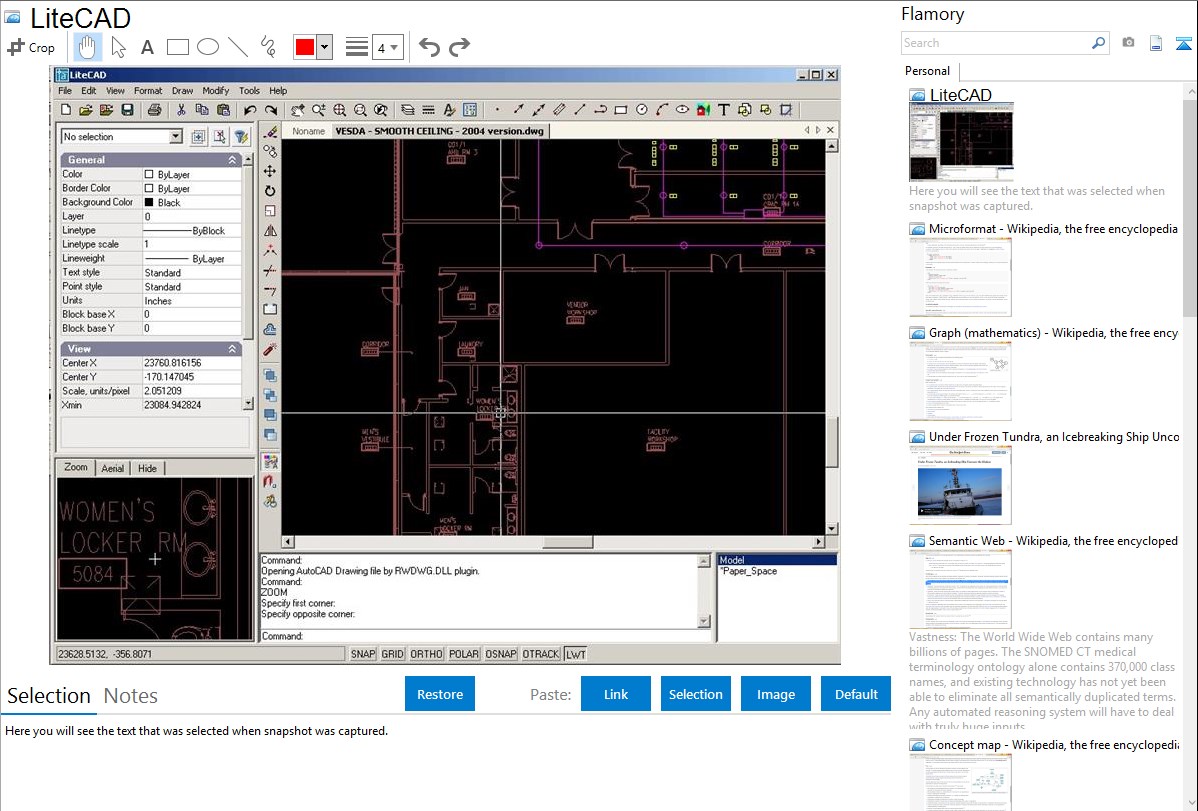Image resolution: width=1198 pixels, height=811 pixels.
Task: Open the Tools menu in LiteCAD
Action: tap(250, 90)
